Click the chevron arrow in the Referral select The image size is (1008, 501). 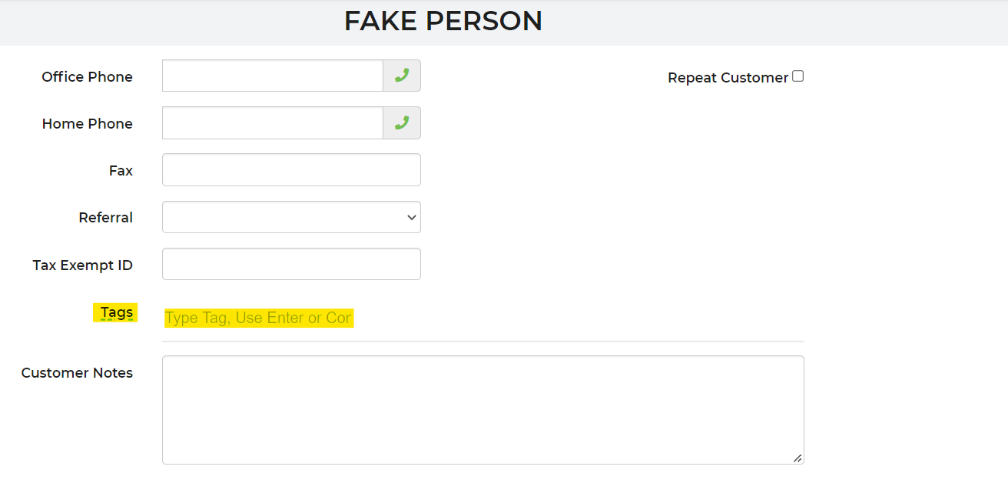pyautogui.click(x=411, y=217)
